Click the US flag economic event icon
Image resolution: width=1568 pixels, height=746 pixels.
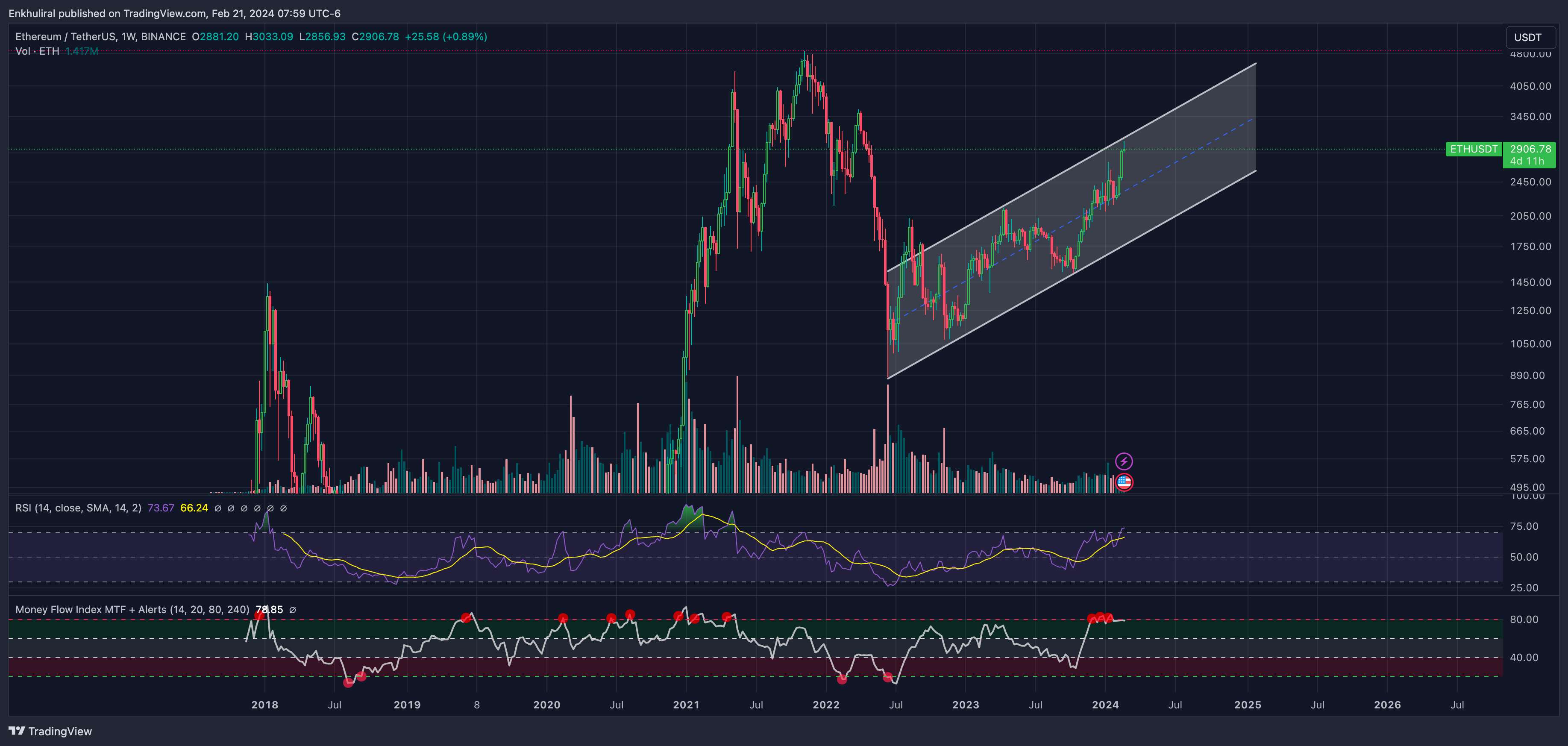(x=1124, y=482)
